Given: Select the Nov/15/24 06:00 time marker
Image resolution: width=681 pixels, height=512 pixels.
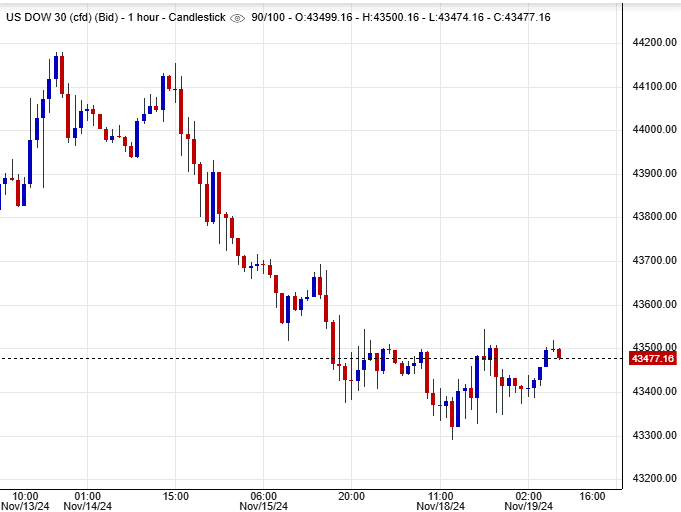Looking at the screenshot, I should (263, 500).
